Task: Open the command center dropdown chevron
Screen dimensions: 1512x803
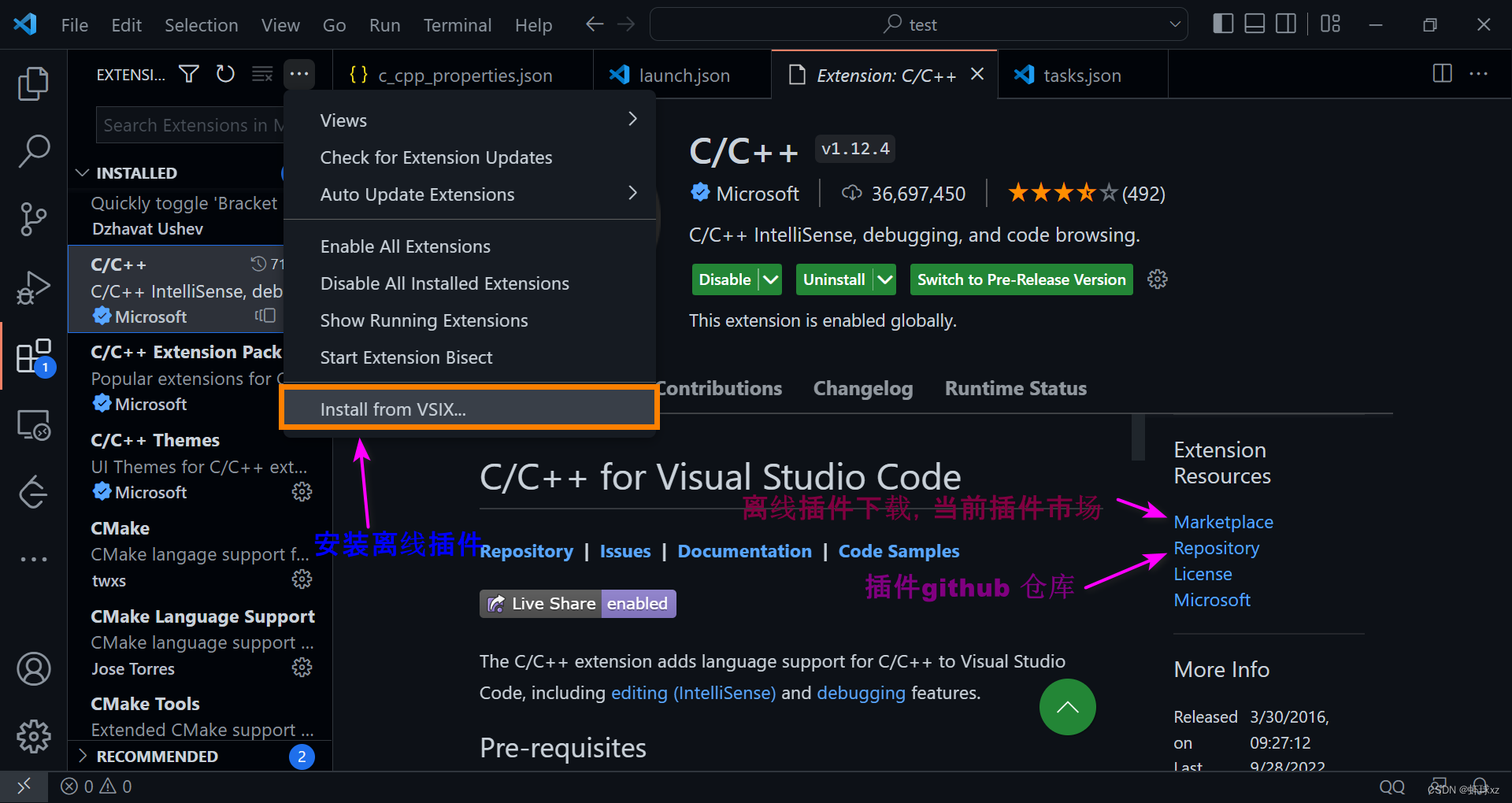Action: pyautogui.click(x=1175, y=24)
